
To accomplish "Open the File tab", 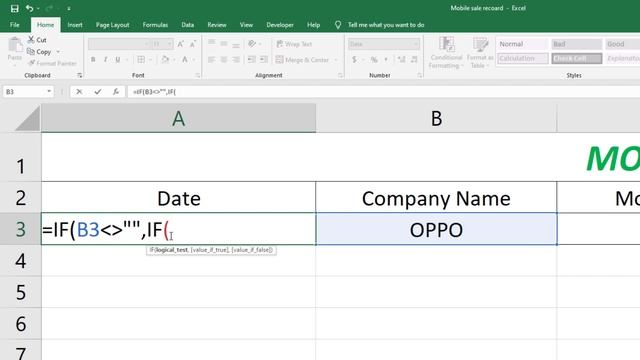I will [15, 25].
